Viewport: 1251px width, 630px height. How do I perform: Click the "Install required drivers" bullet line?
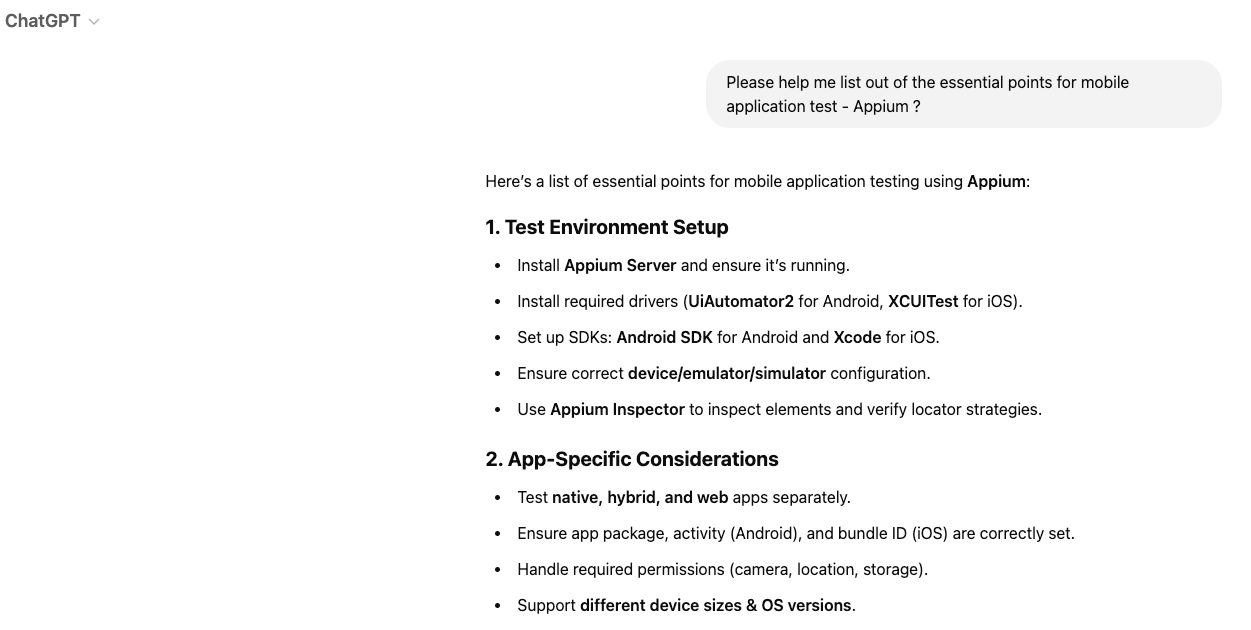769,301
